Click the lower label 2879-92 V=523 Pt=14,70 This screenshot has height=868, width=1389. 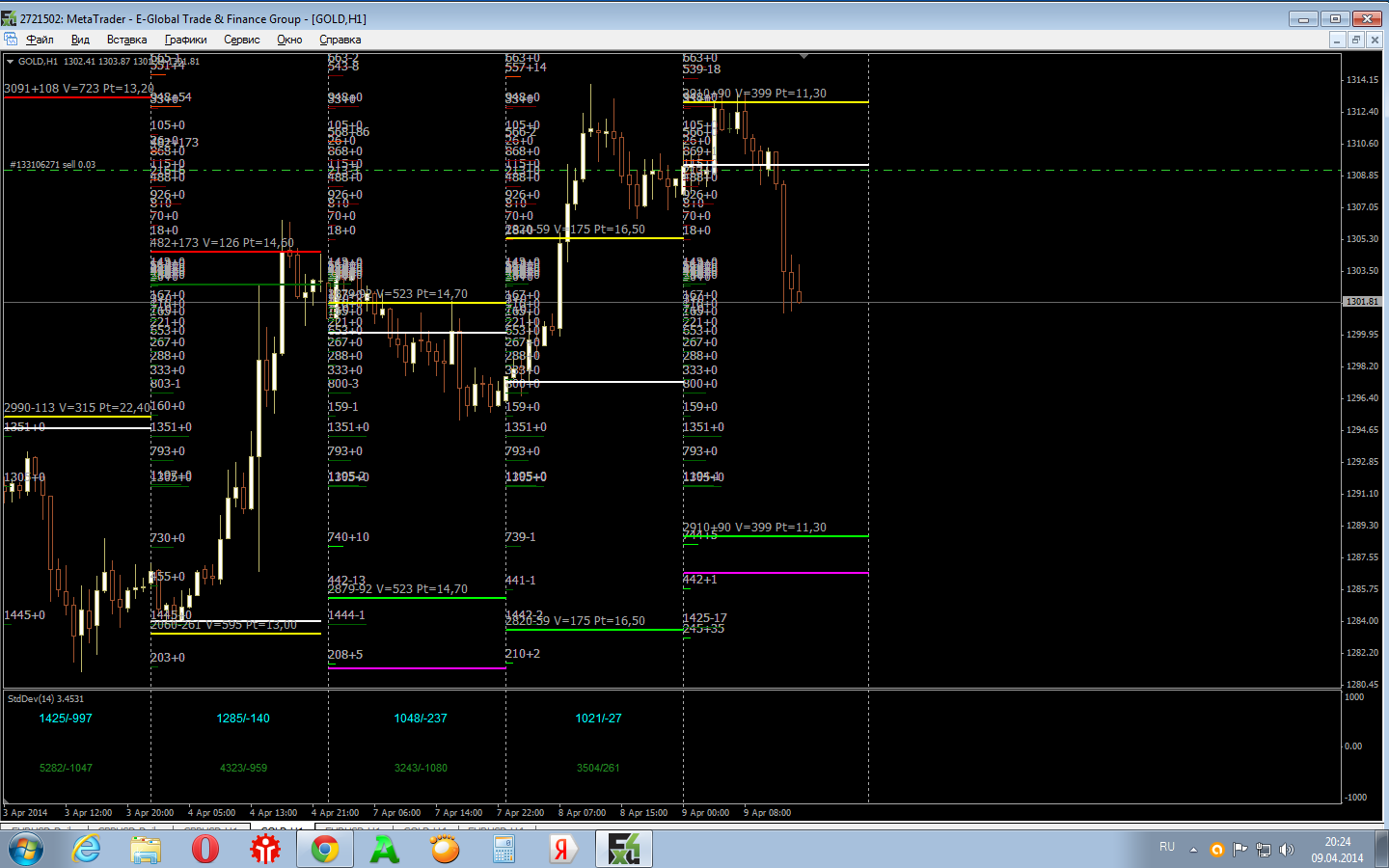tap(397, 589)
